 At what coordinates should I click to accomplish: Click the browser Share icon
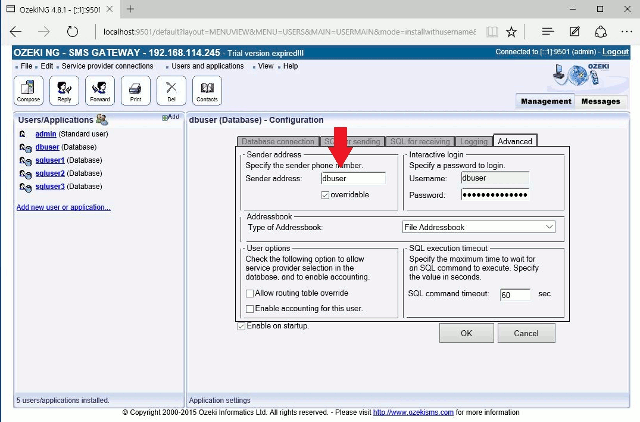pos(601,32)
